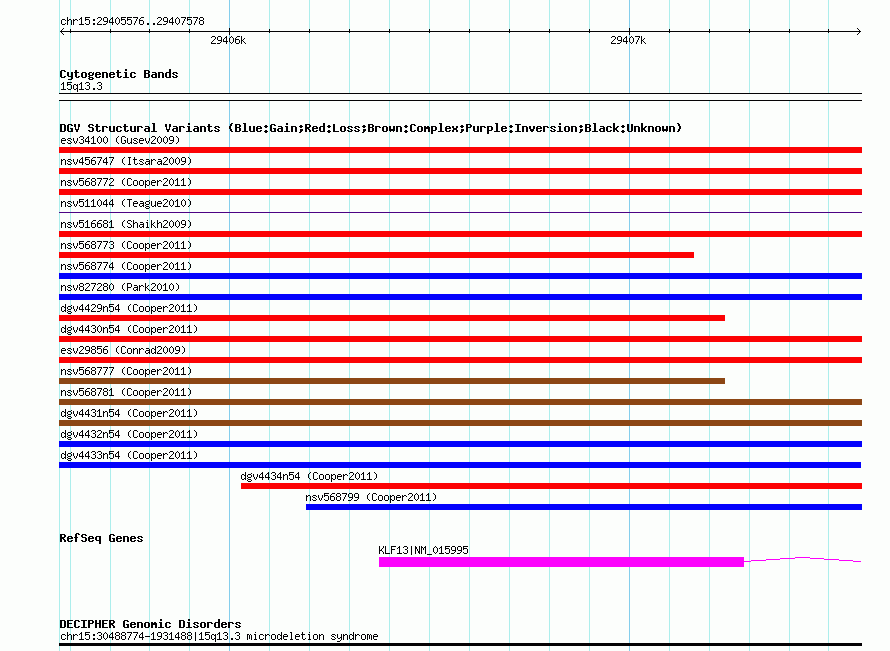The height and width of the screenshot is (651, 890).
Task: Open the nsv511044 (Teague2010) label
Action: click(x=126, y=203)
